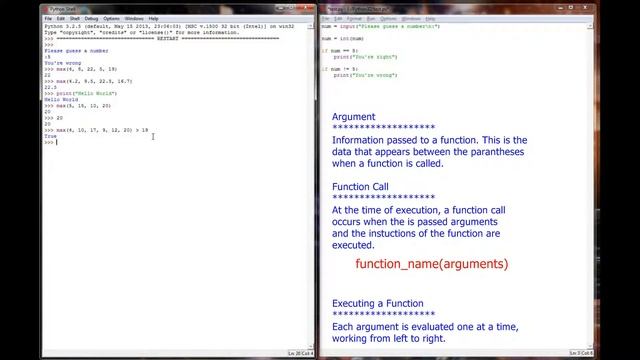Maximize the editor window

(x=571, y=8)
